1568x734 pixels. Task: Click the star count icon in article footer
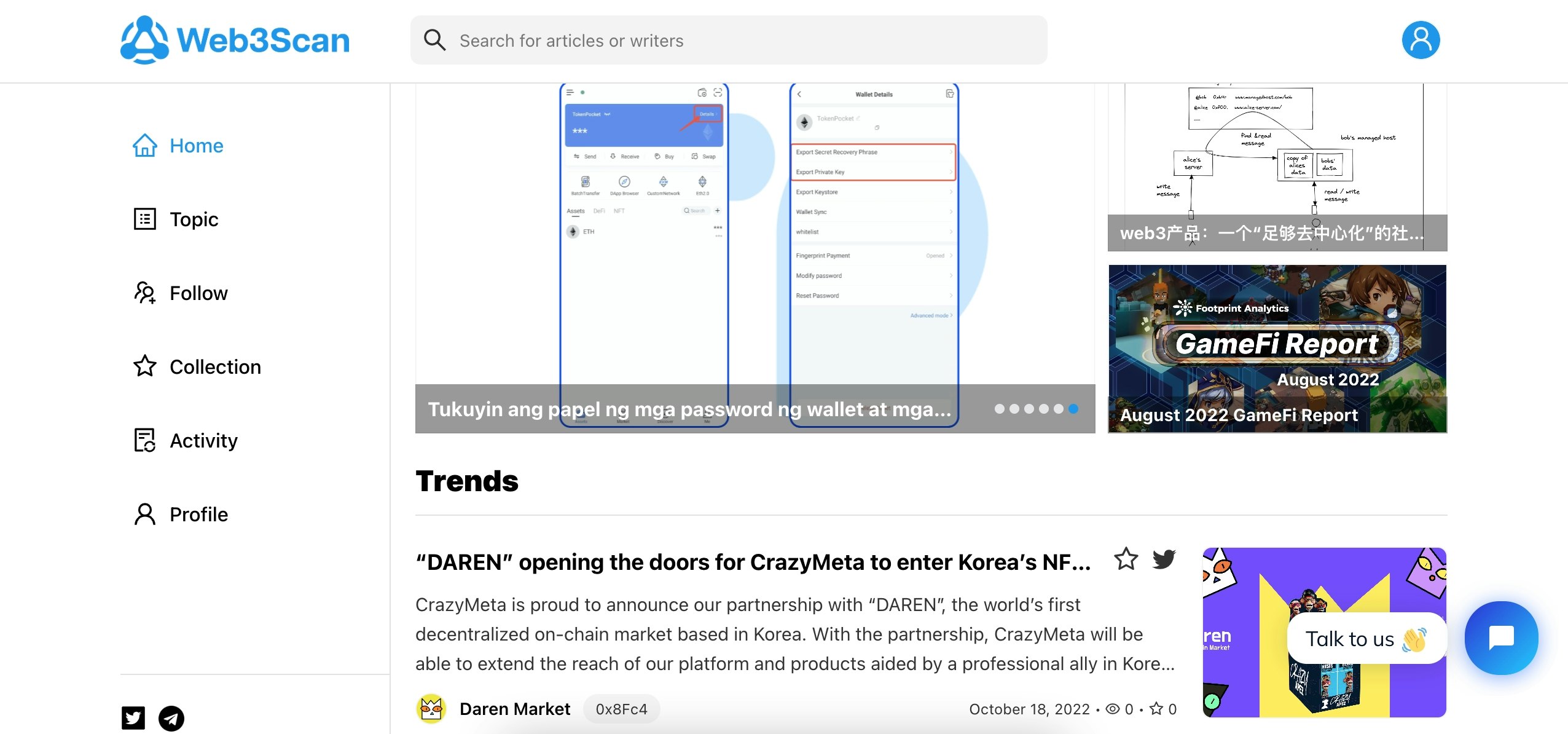(x=1156, y=709)
